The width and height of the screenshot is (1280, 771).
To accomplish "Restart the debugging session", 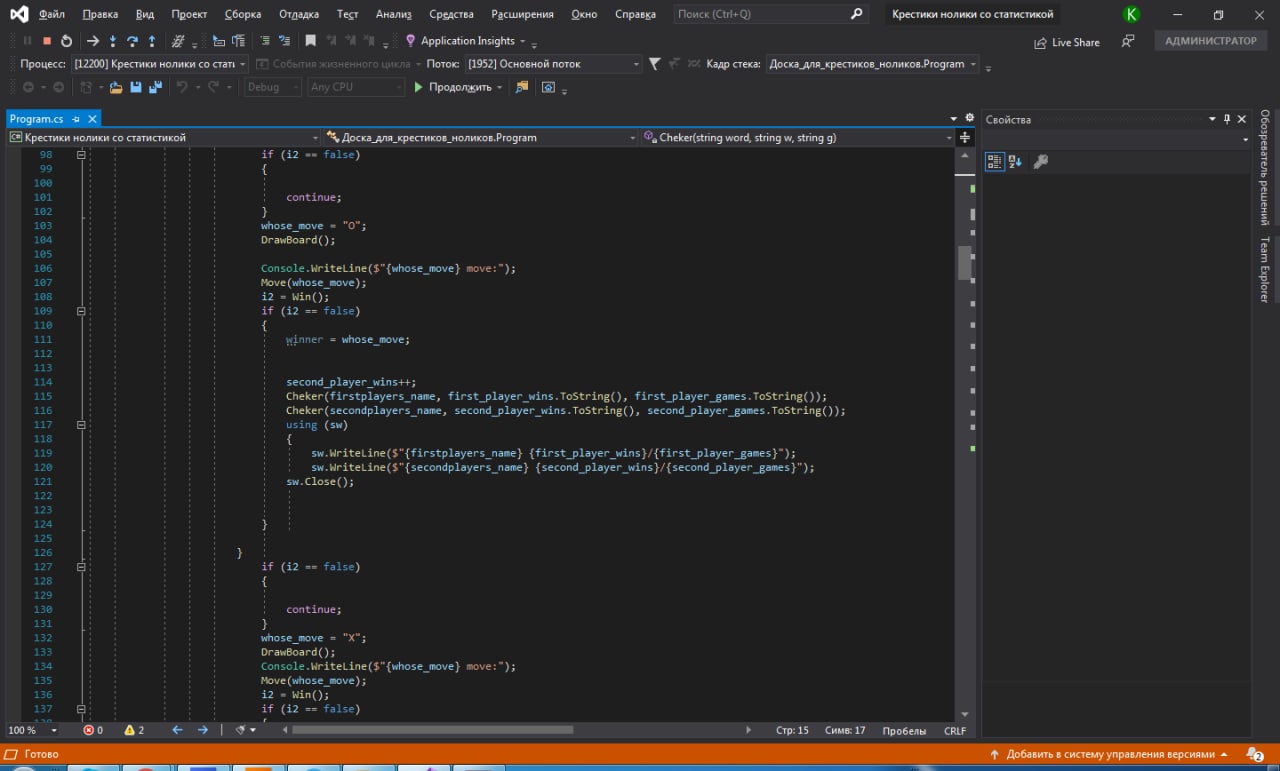I will coord(66,41).
